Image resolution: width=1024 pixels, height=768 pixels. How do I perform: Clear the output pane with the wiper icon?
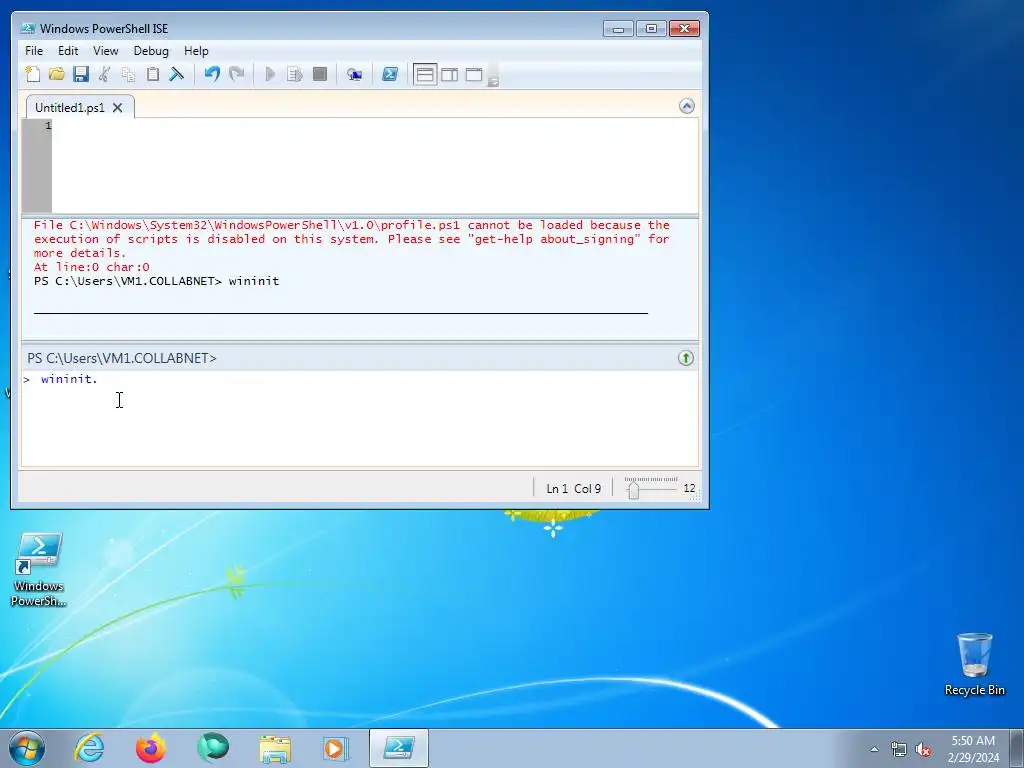(x=177, y=74)
